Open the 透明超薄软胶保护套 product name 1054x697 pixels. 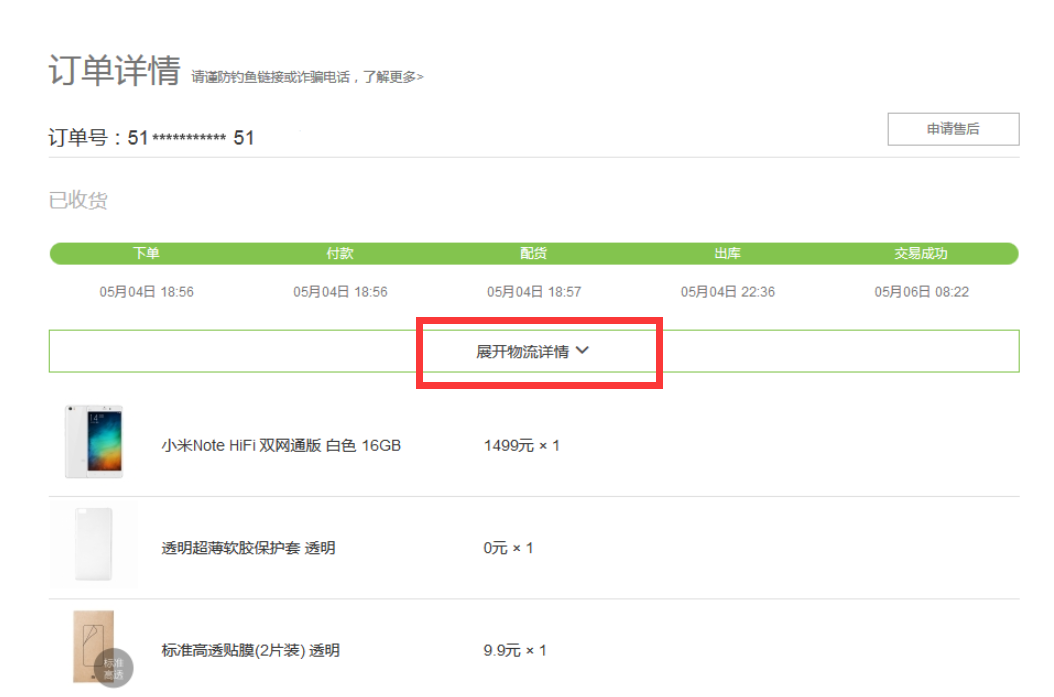[248, 548]
